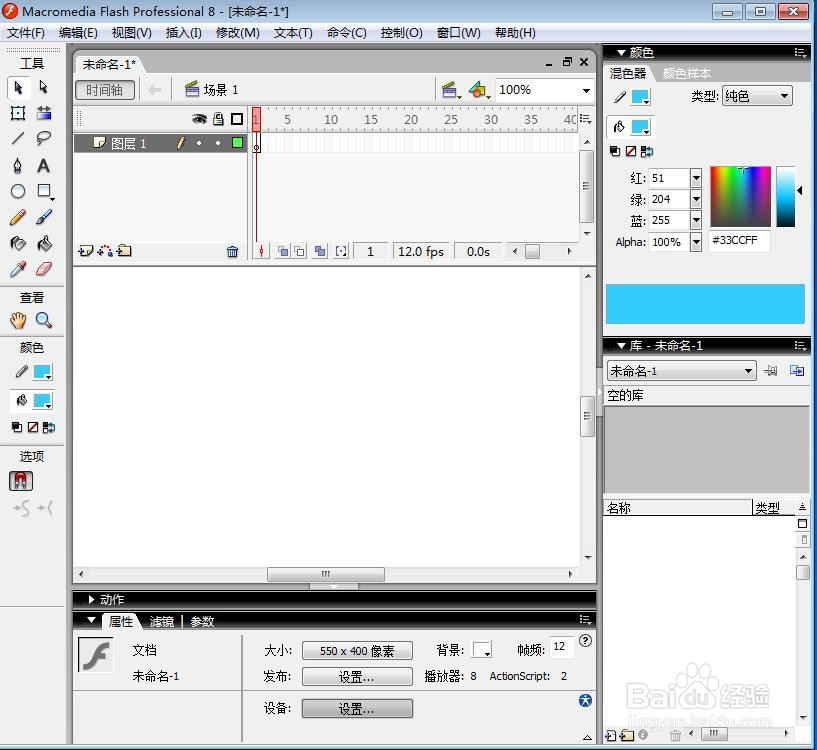Click eye icon to hide all layers
This screenshot has height=750, width=817.
tap(199, 119)
